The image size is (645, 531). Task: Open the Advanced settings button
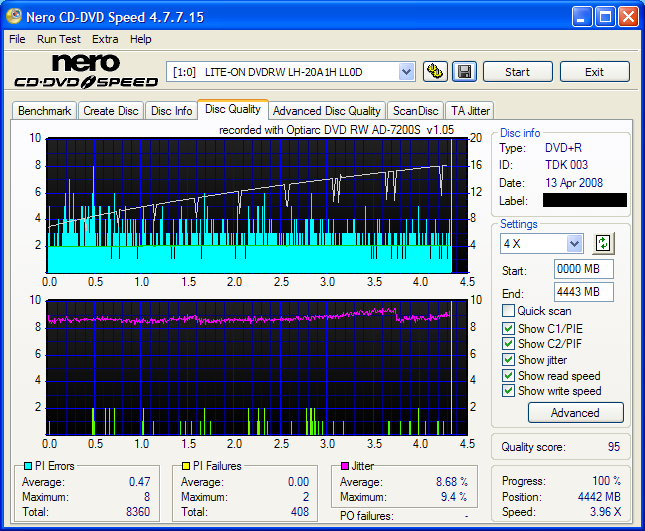point(575,412)
